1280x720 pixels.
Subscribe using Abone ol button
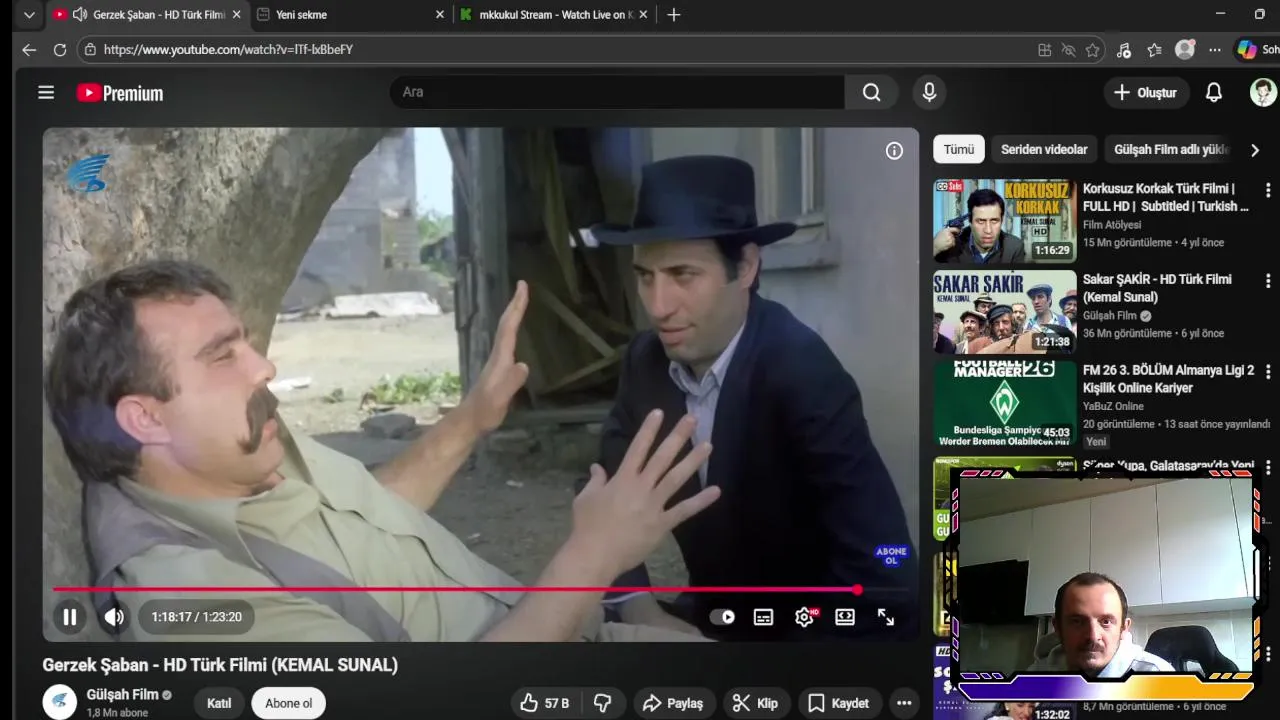click(289, 703)
